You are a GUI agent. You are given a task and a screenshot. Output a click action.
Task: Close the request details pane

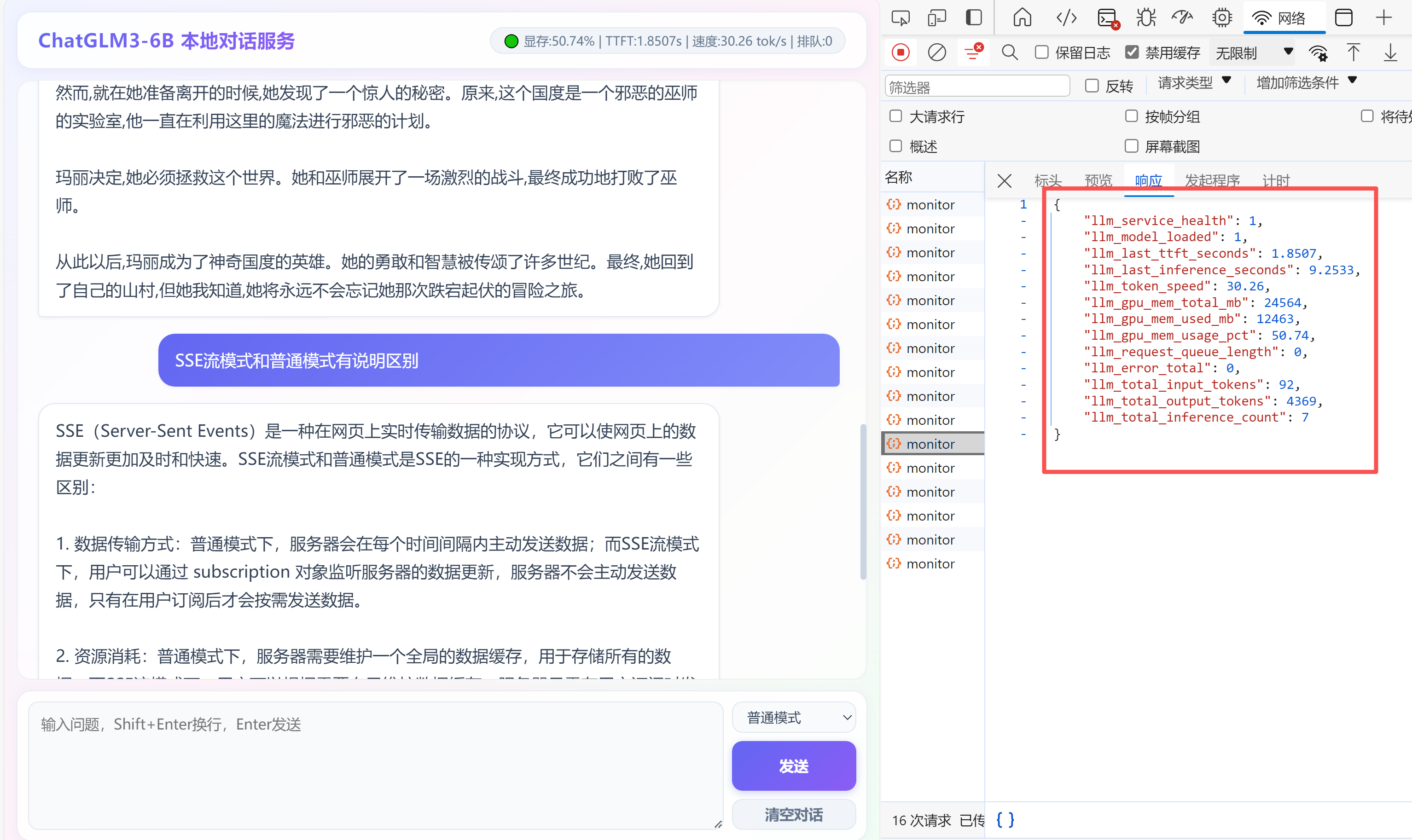coord(1005,181)
